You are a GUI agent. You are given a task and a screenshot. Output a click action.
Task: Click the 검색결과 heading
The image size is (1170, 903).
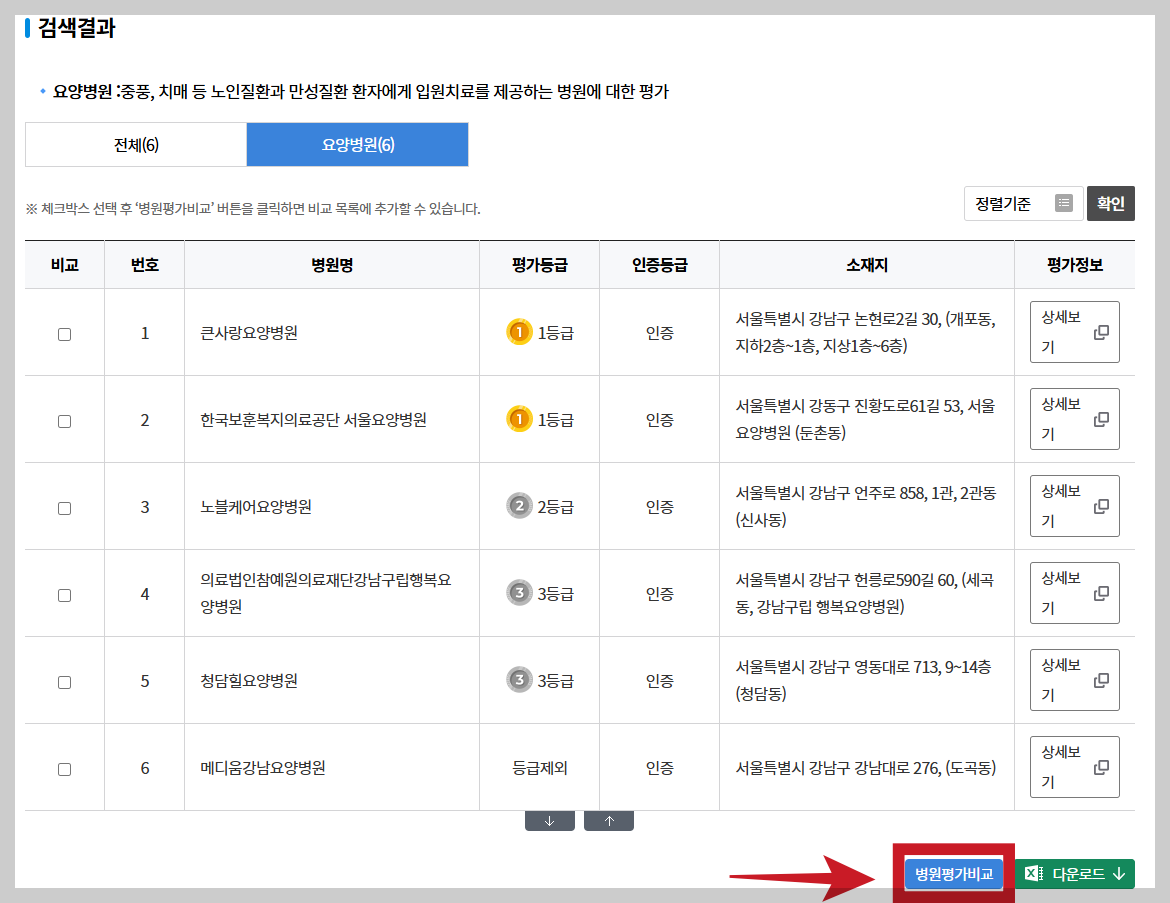click(76, 28)
